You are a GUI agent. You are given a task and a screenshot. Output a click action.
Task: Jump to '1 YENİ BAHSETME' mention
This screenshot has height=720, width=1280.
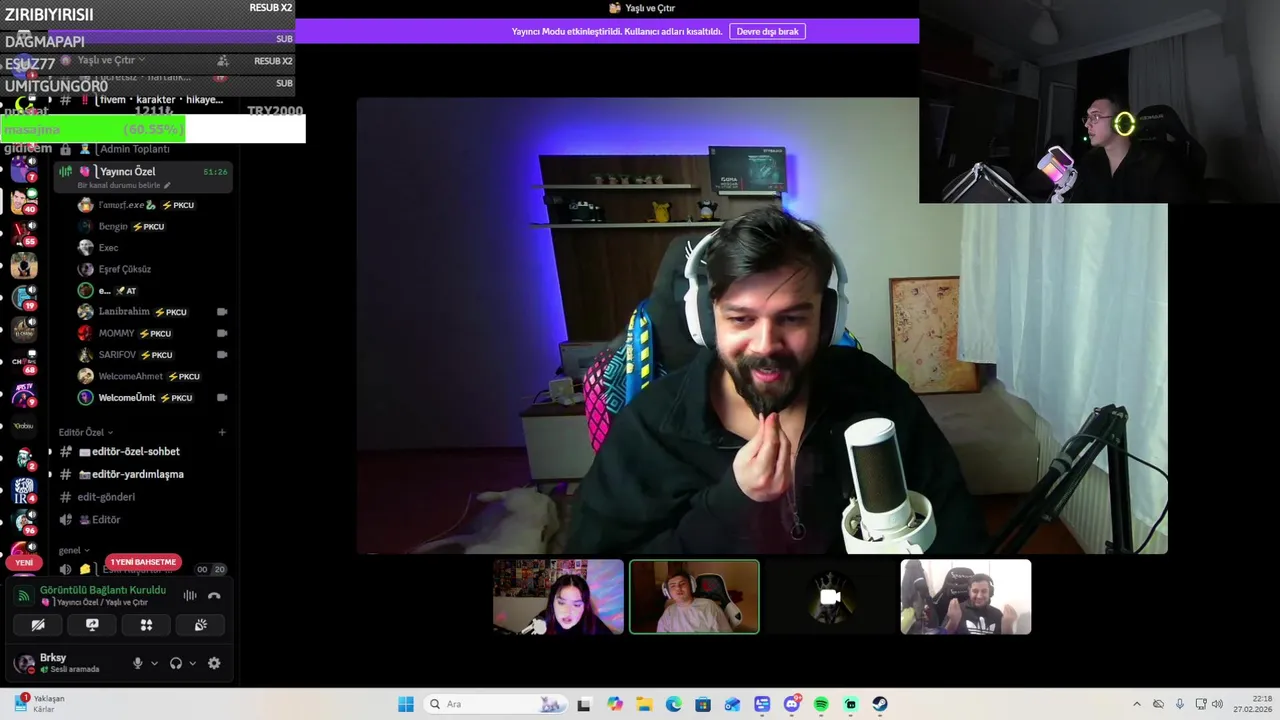[x=143, y=562]
